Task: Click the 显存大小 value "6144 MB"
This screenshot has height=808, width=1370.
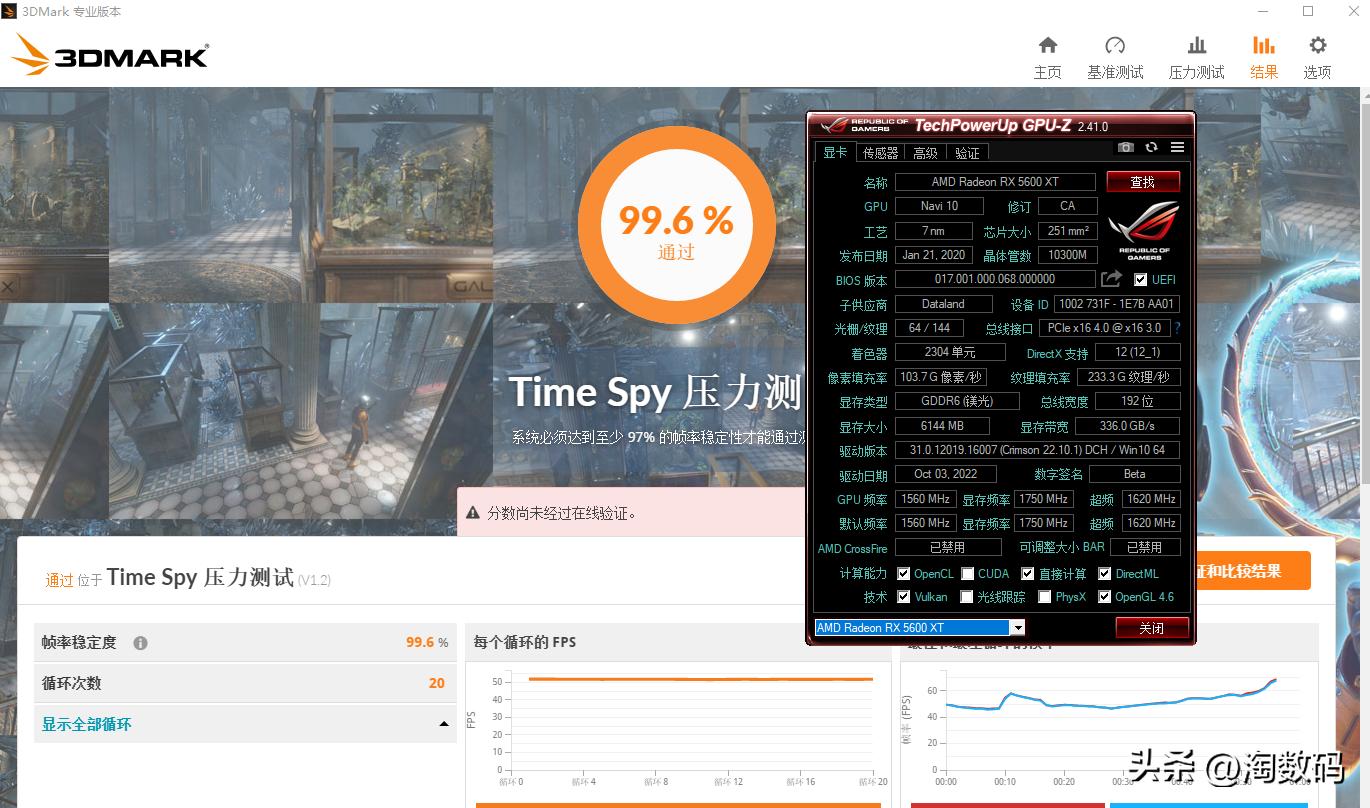Action: pyautogui.click(x=942, y=426)
